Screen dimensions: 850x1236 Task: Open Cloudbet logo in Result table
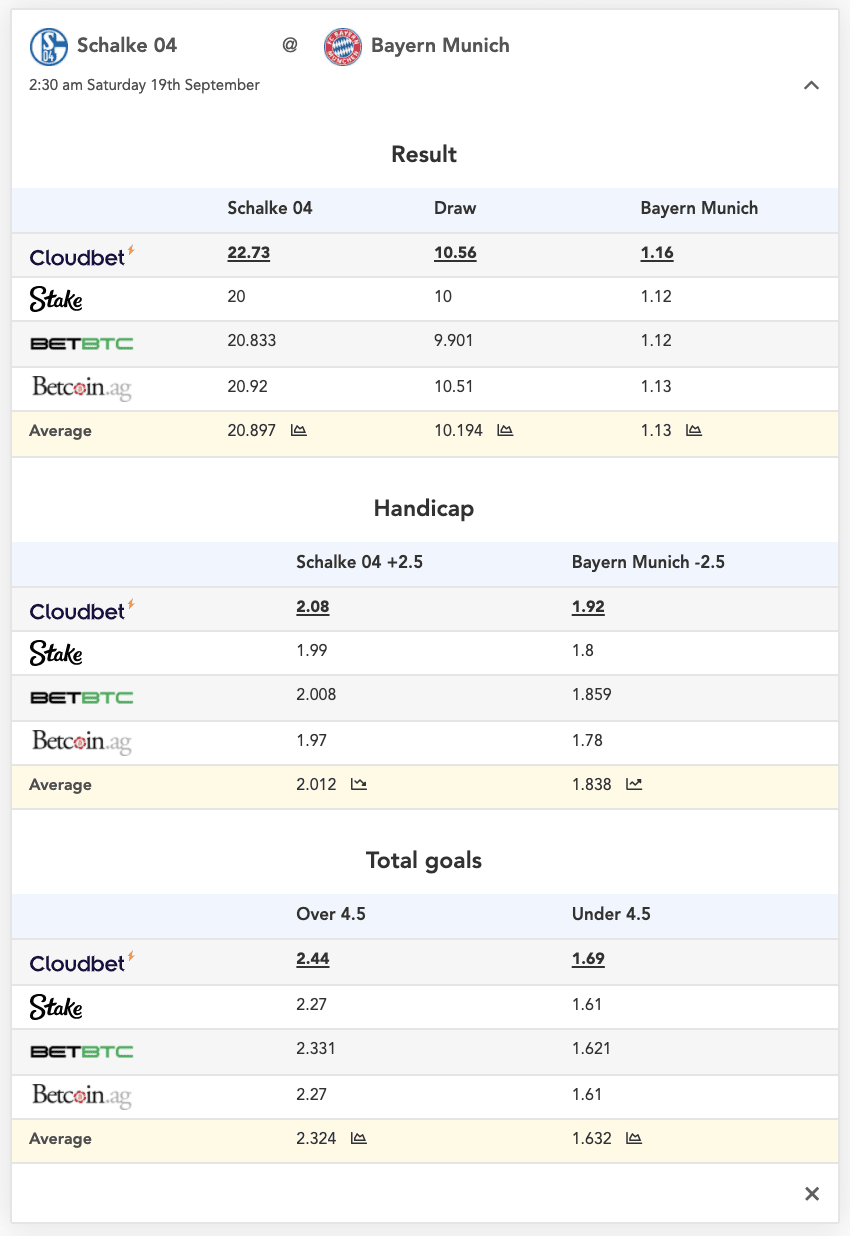(82, 256)
